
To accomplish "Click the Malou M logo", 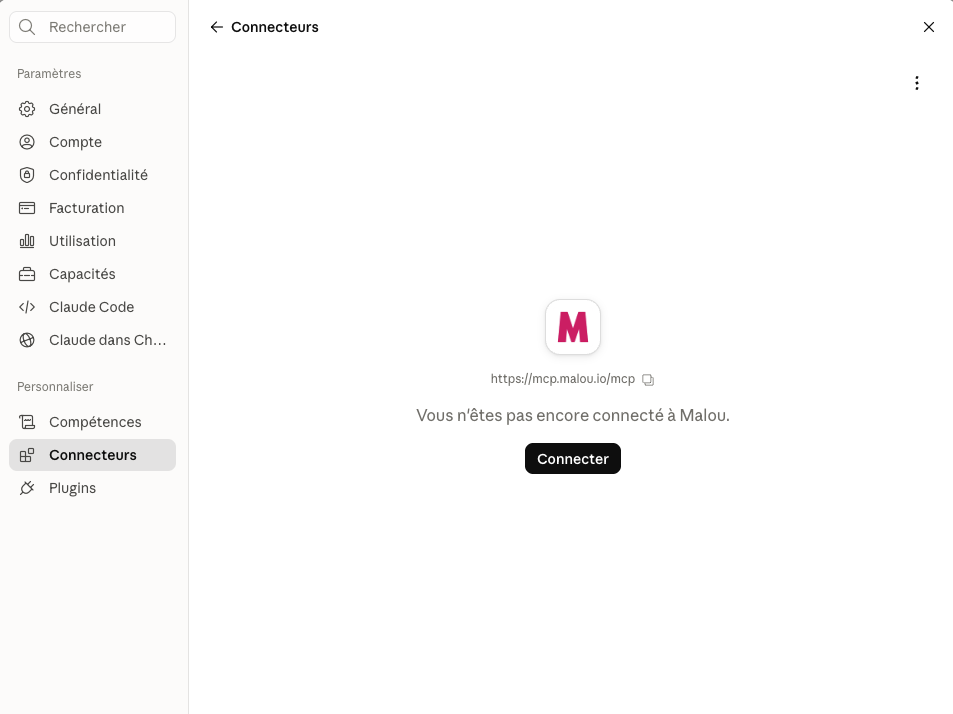I will pyautogui.click(x=573, y=327).
